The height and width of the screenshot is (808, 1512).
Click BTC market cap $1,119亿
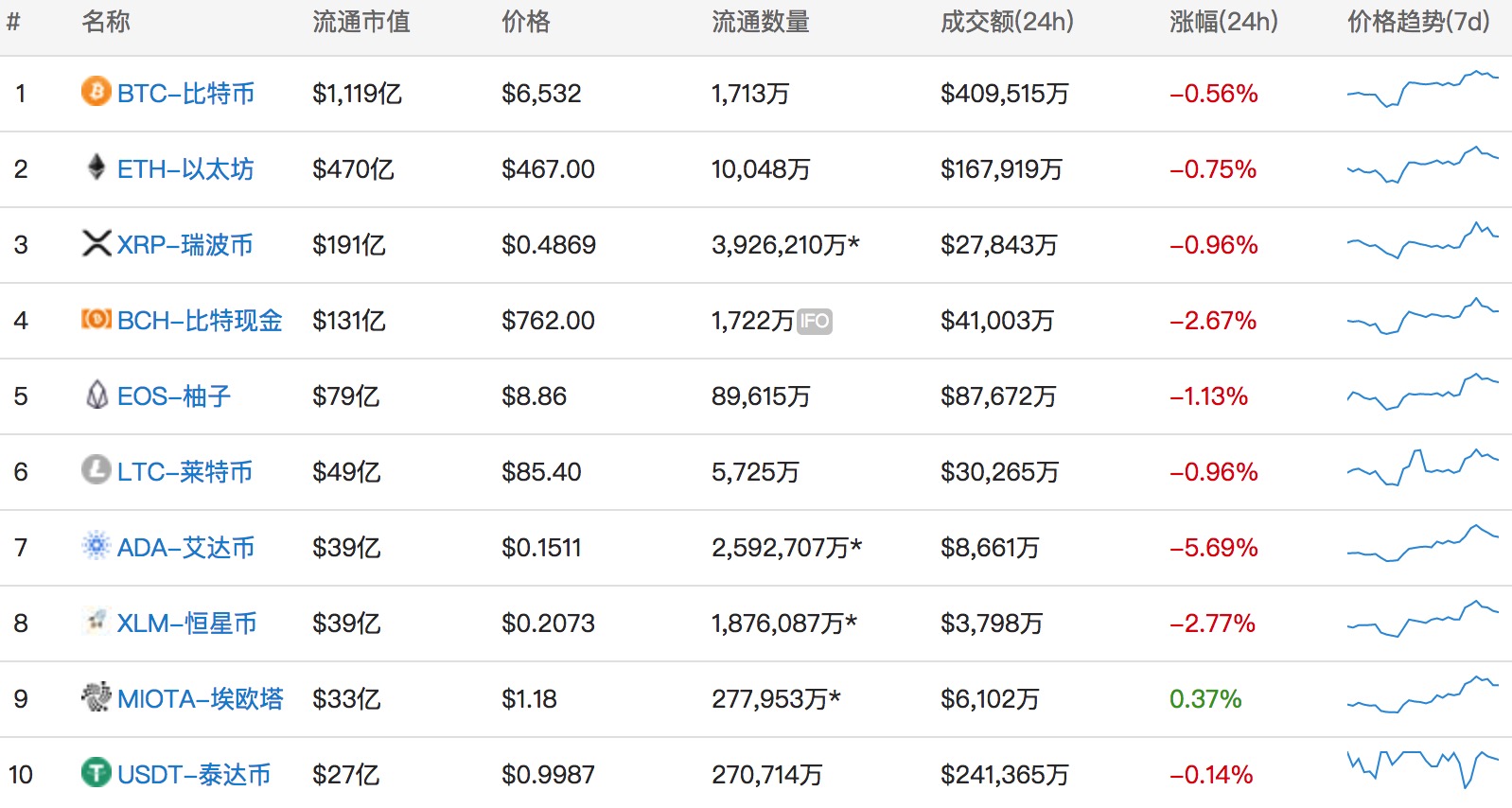[x=358, y=94]
